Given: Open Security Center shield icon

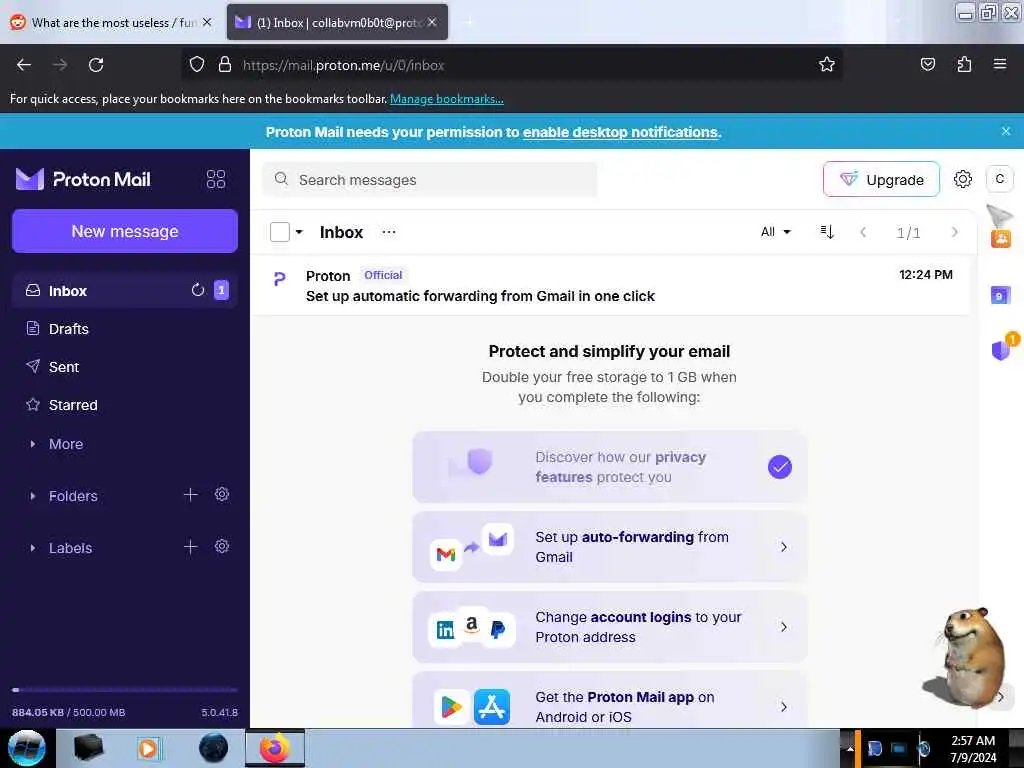Looking at the screenshot, I should click(1002, 349).
